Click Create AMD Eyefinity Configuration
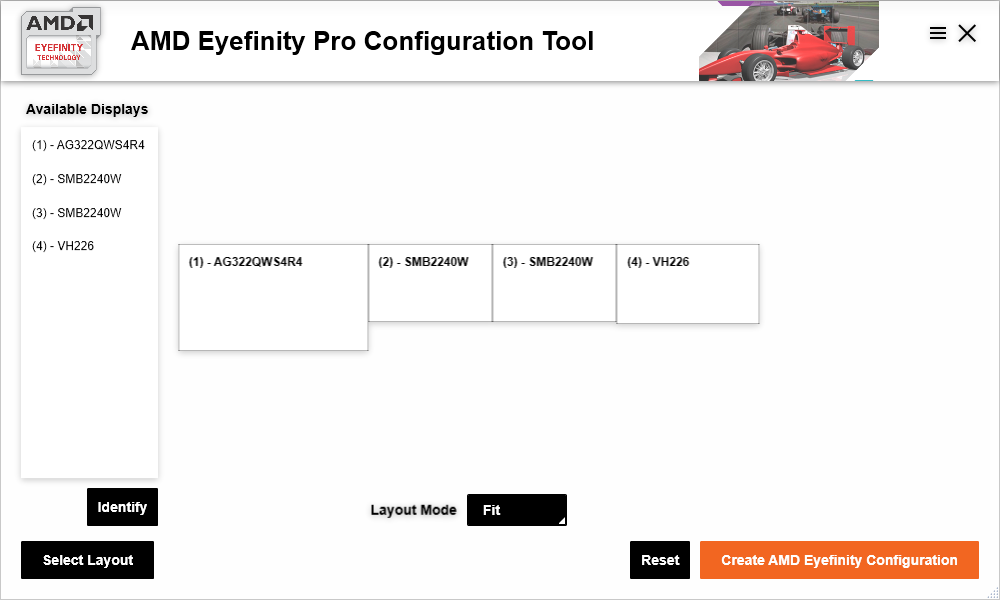 pyautogui.click(x=839, y=560)
